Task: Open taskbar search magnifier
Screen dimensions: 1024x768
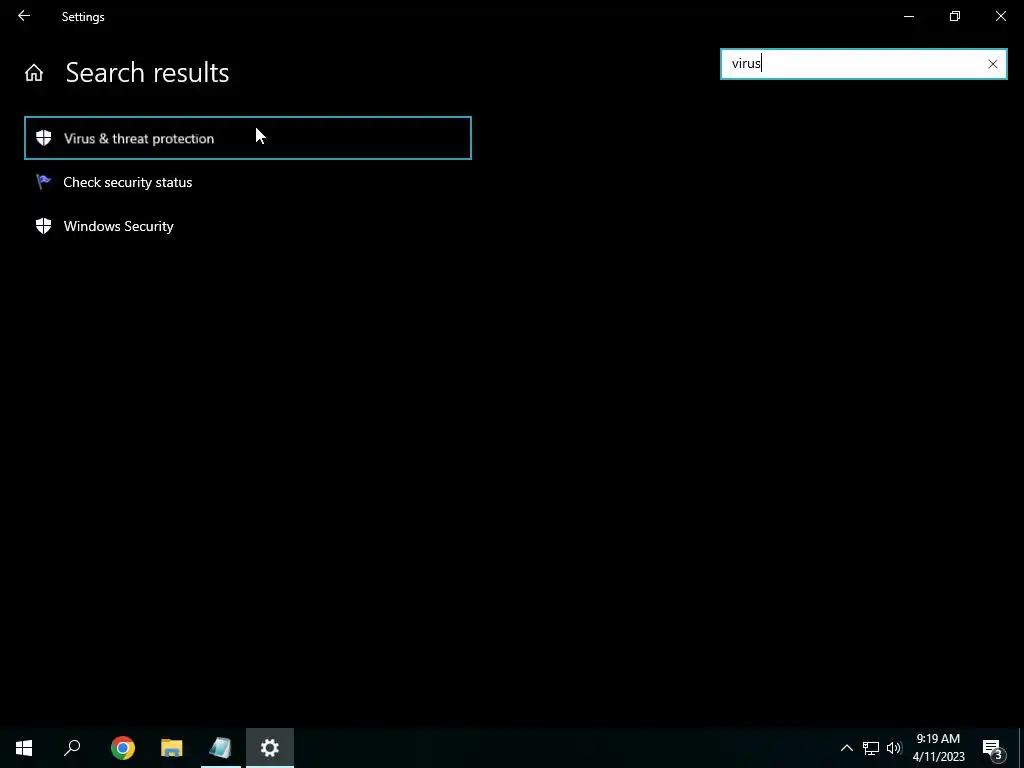Action: (72, 748)
